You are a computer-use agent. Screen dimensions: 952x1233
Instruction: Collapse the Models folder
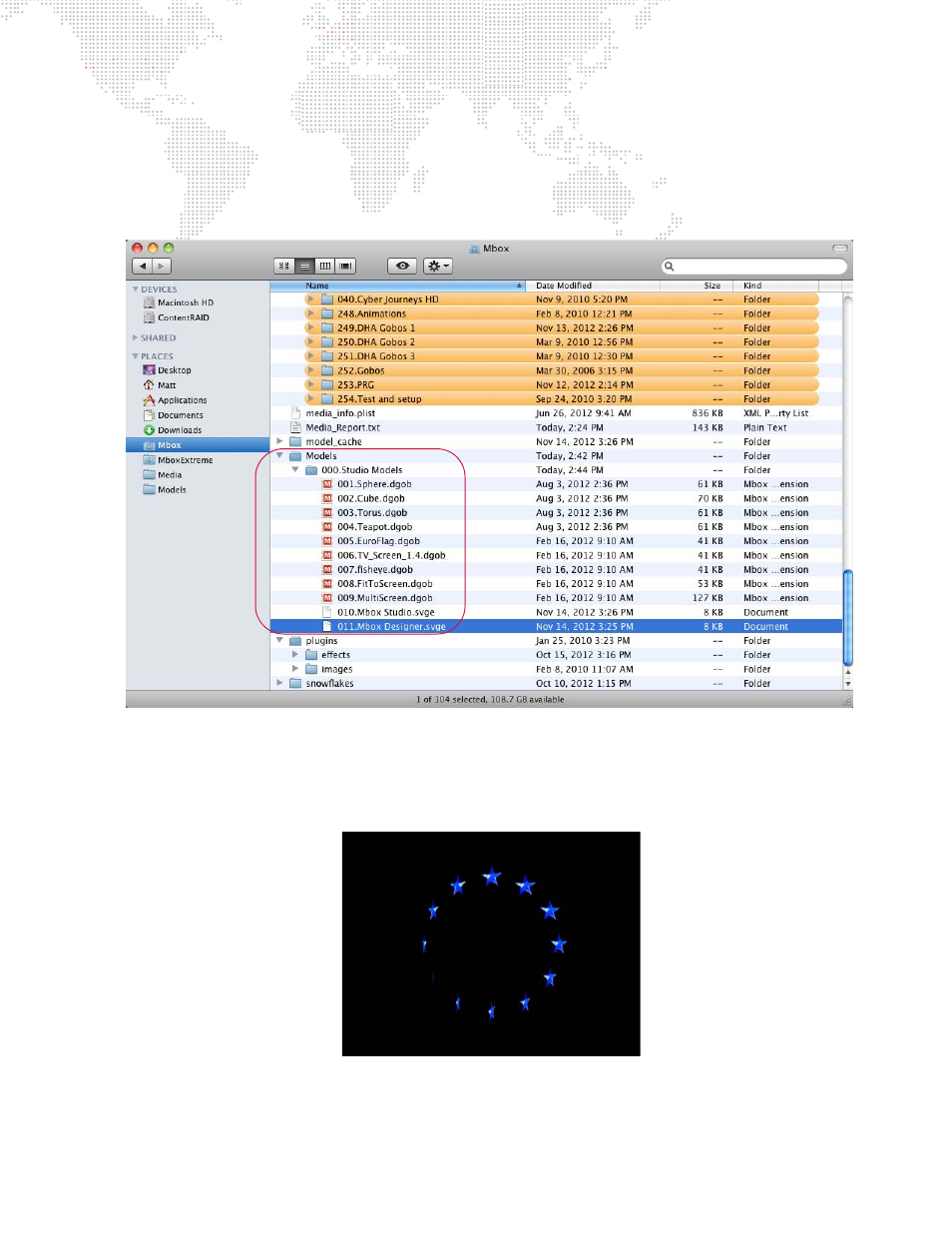[279, 455]
